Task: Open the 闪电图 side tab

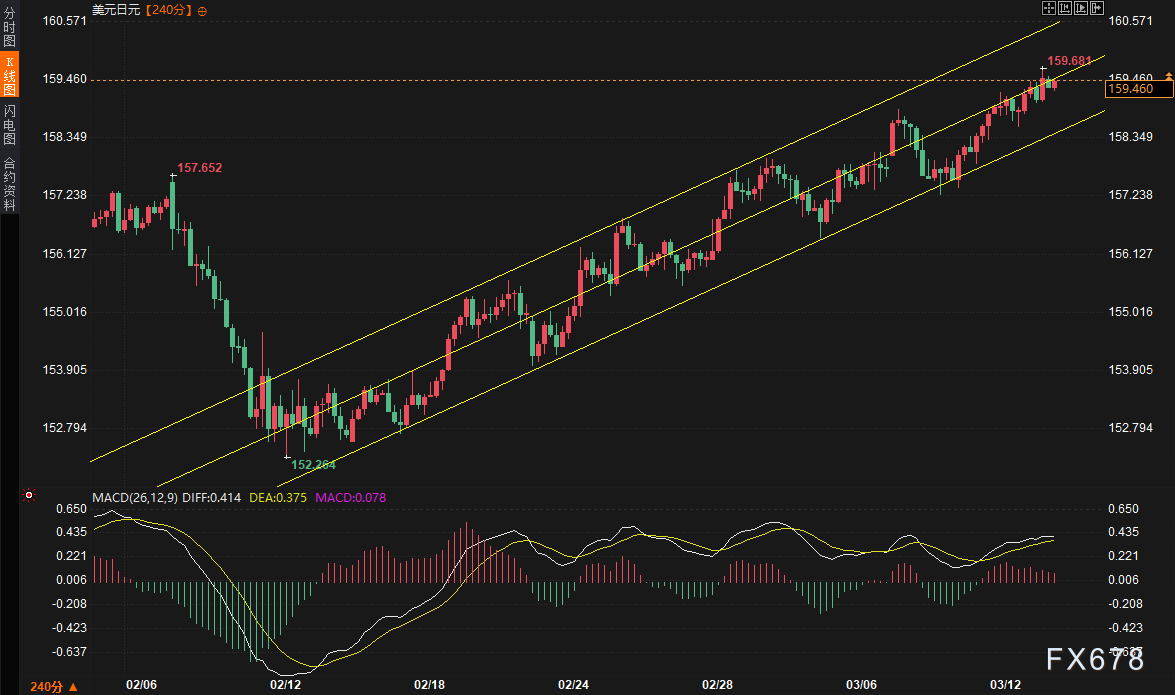Action: tap(9, 125)
